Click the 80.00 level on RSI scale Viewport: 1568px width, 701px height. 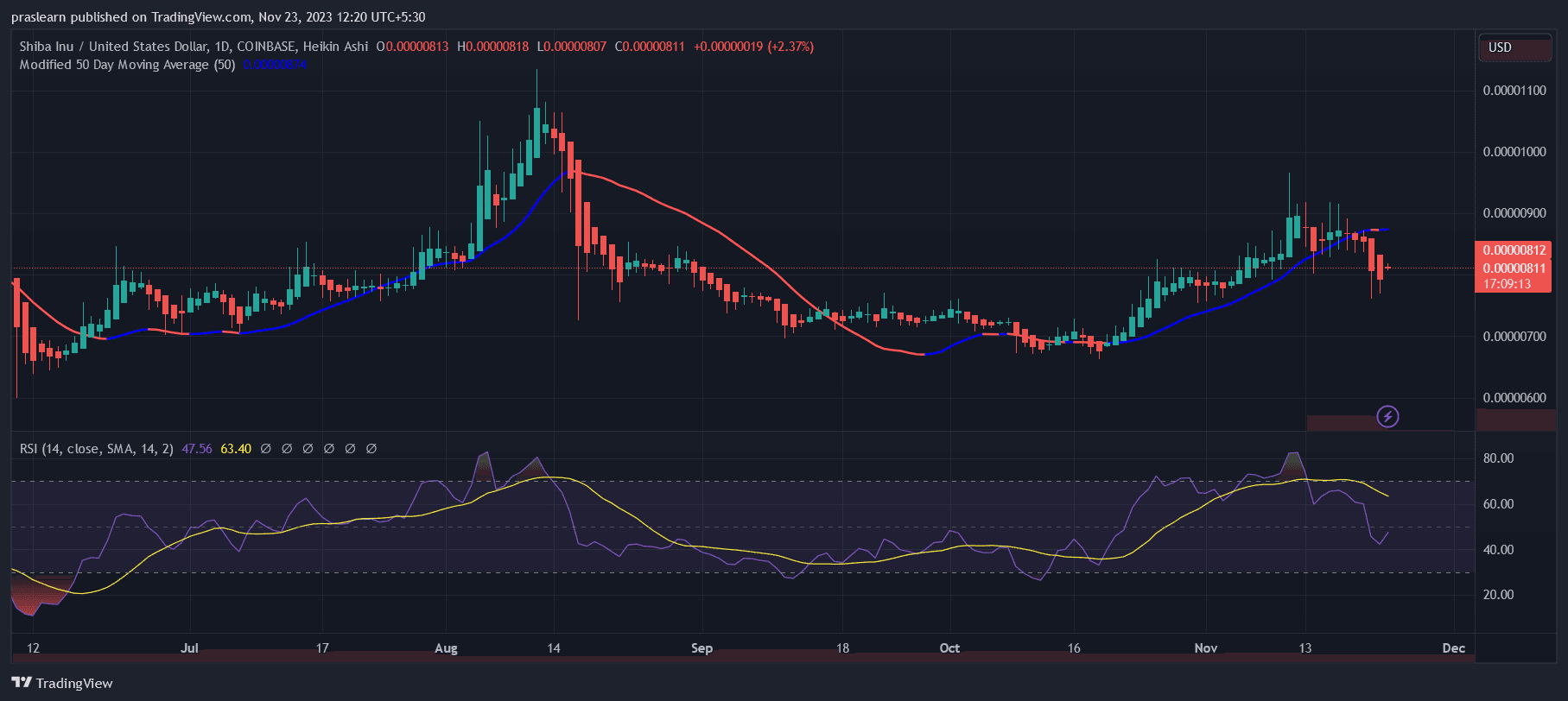tap(1498, 458)
